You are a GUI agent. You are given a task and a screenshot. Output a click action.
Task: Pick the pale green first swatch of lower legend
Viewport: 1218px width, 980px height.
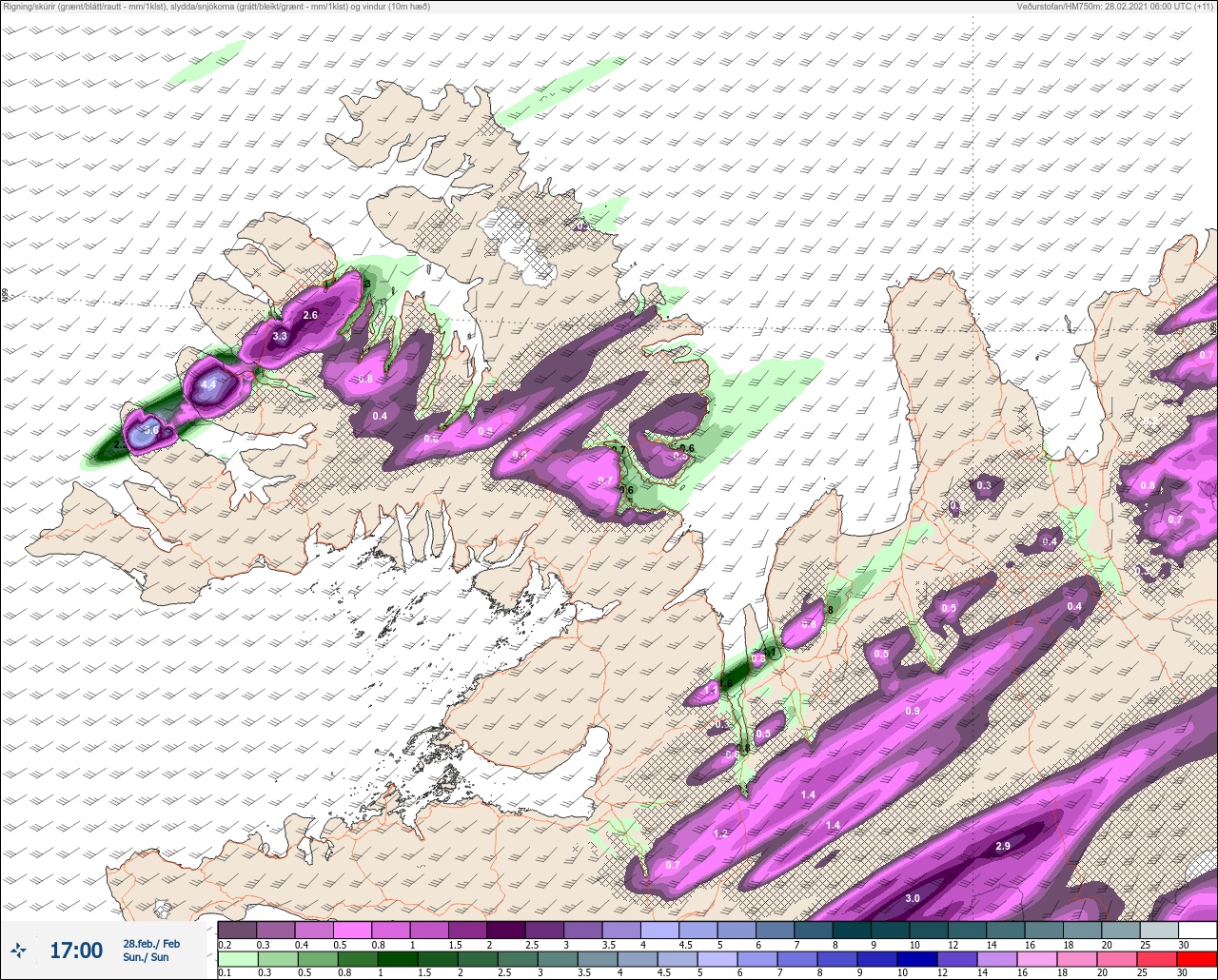[237, 958]
